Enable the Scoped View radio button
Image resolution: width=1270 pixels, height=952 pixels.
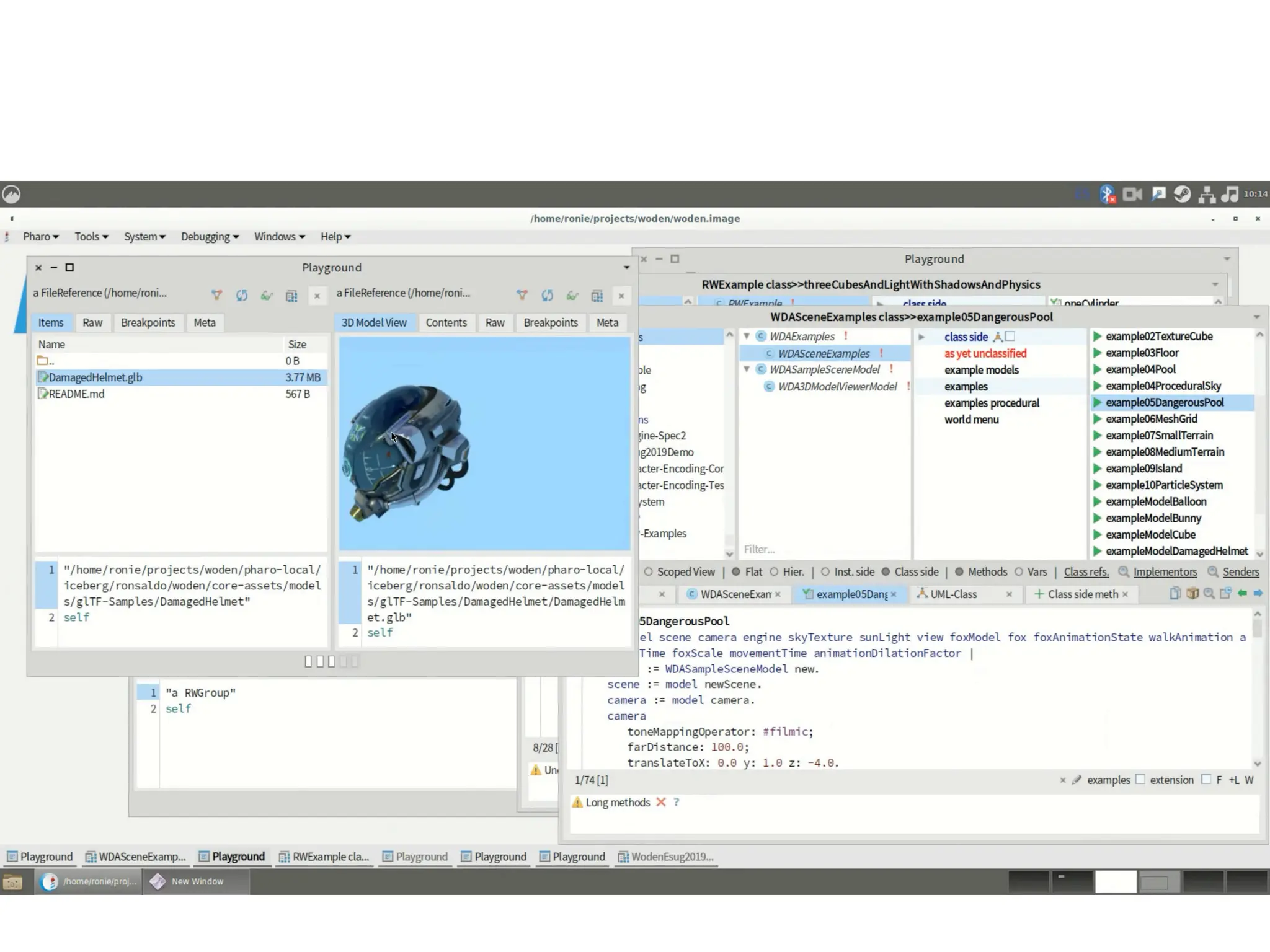pyautogui.click(x=649, y=572)
